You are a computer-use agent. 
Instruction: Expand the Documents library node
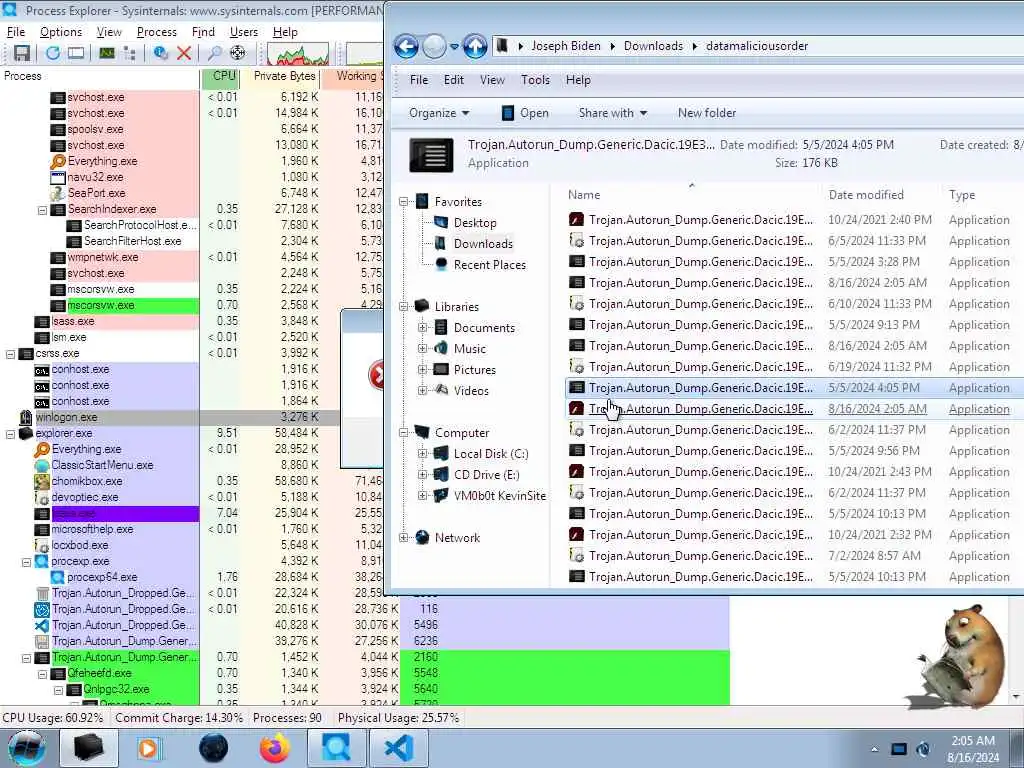point(423,328)
